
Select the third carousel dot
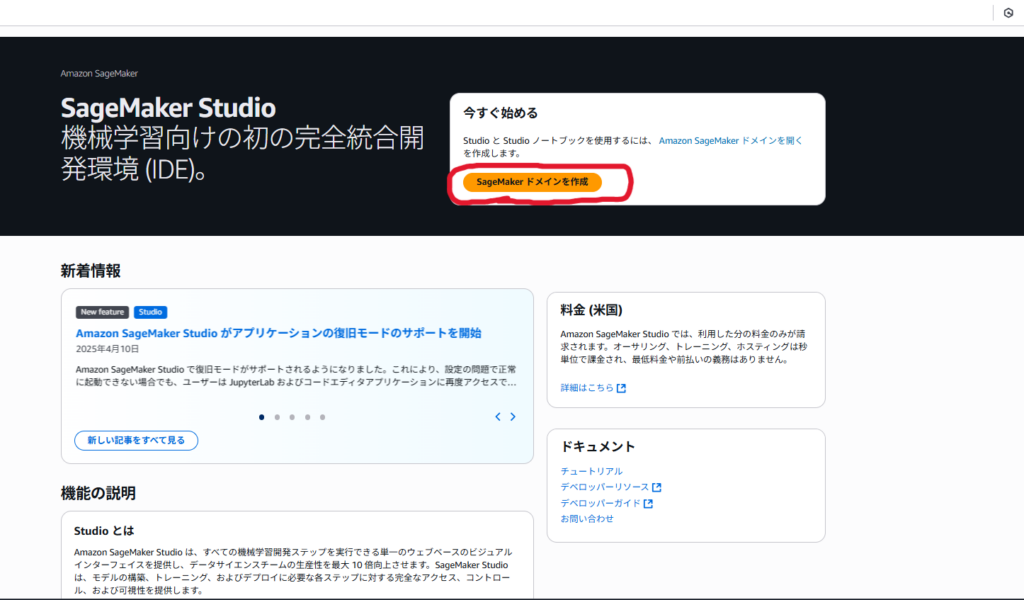pyautogui.click(x=292, y=417)
